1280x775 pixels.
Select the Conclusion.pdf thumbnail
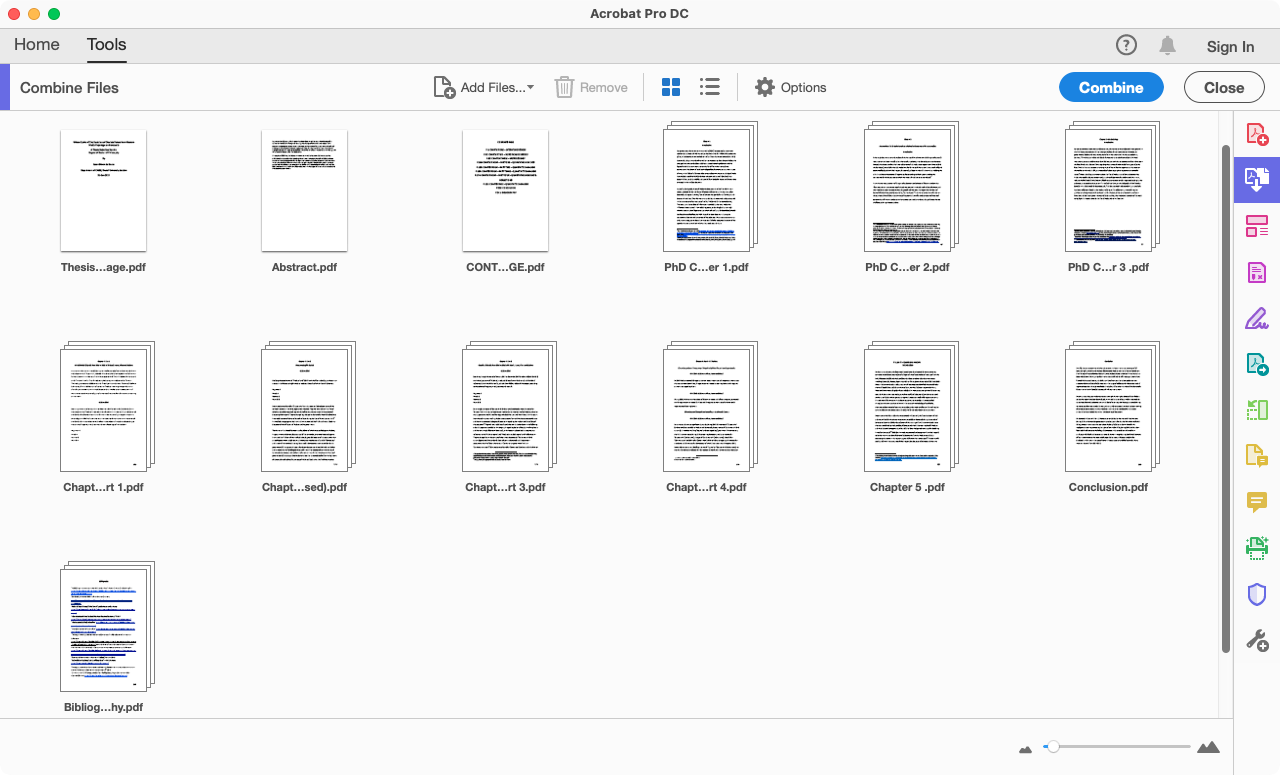coord(1113,407)
